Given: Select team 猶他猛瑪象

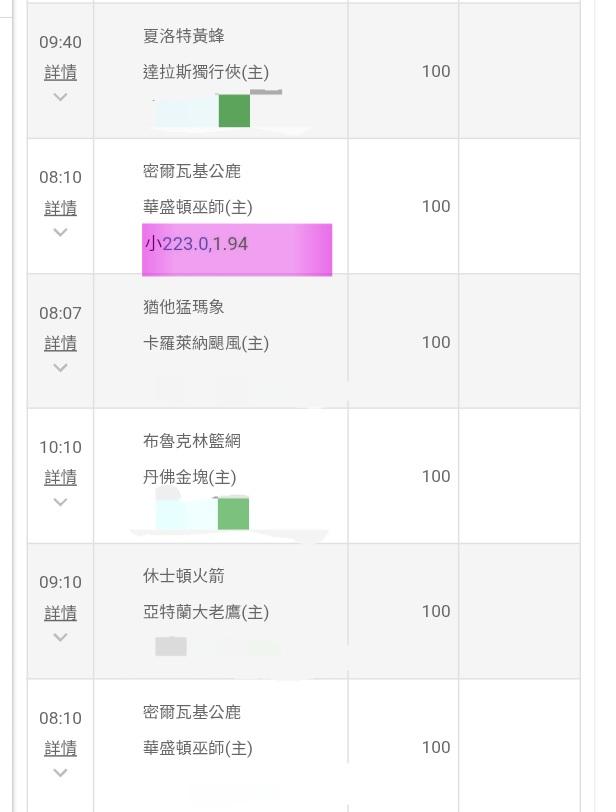Looking at the screenshot, I should coord(184,307).
